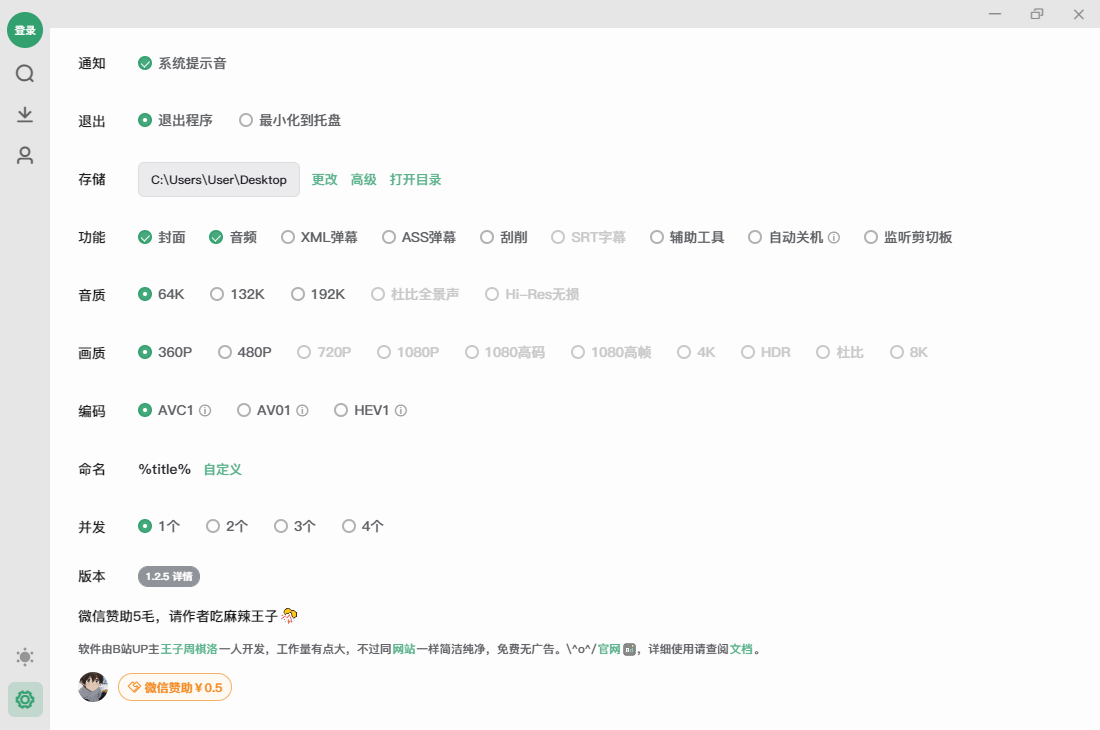This screenshot has height=730, width=1100.
Task: Toggle light/dark theme sun icon
Action: click(25, 657)
